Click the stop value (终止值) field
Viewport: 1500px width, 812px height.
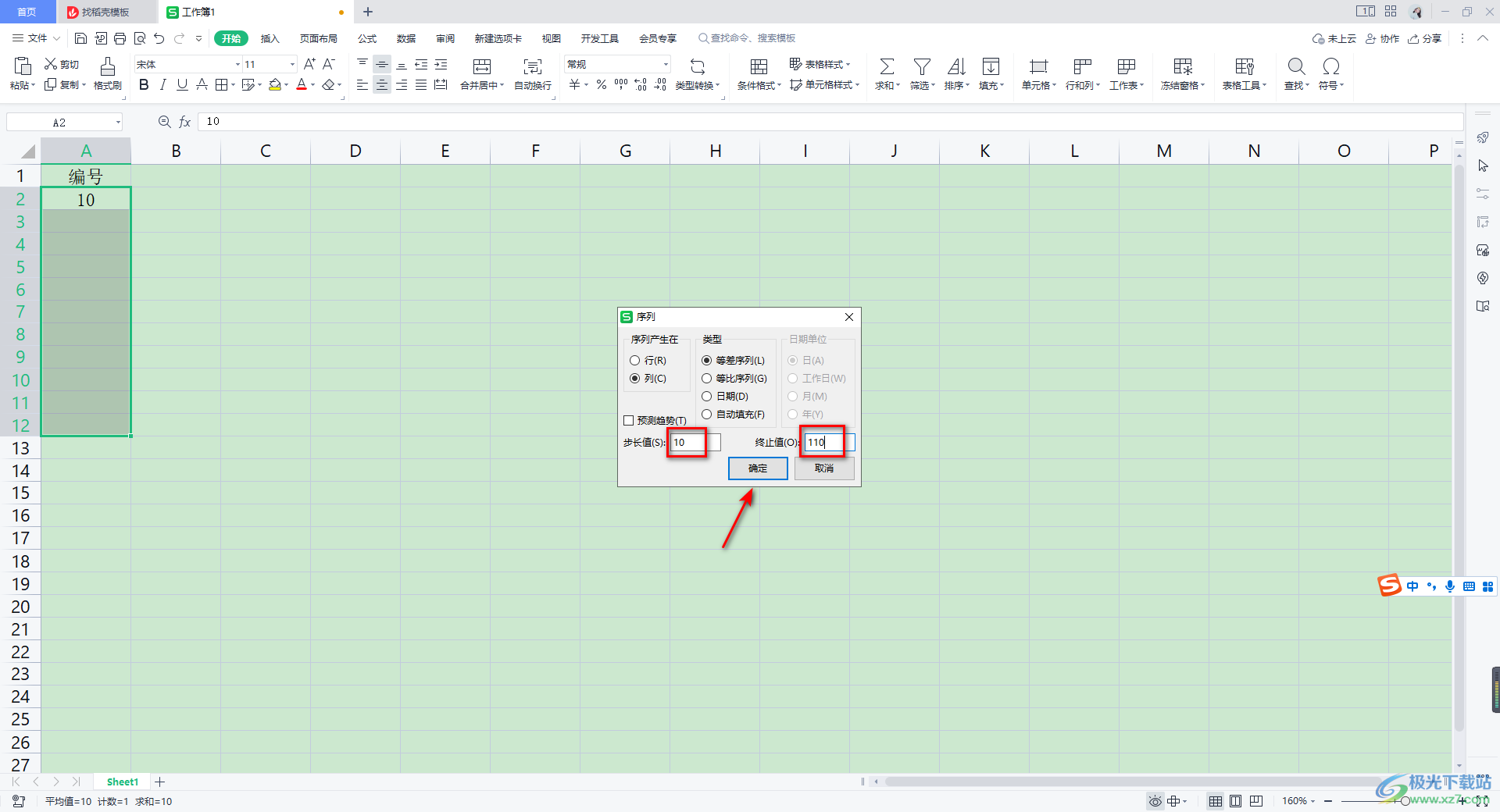[830, 443]
